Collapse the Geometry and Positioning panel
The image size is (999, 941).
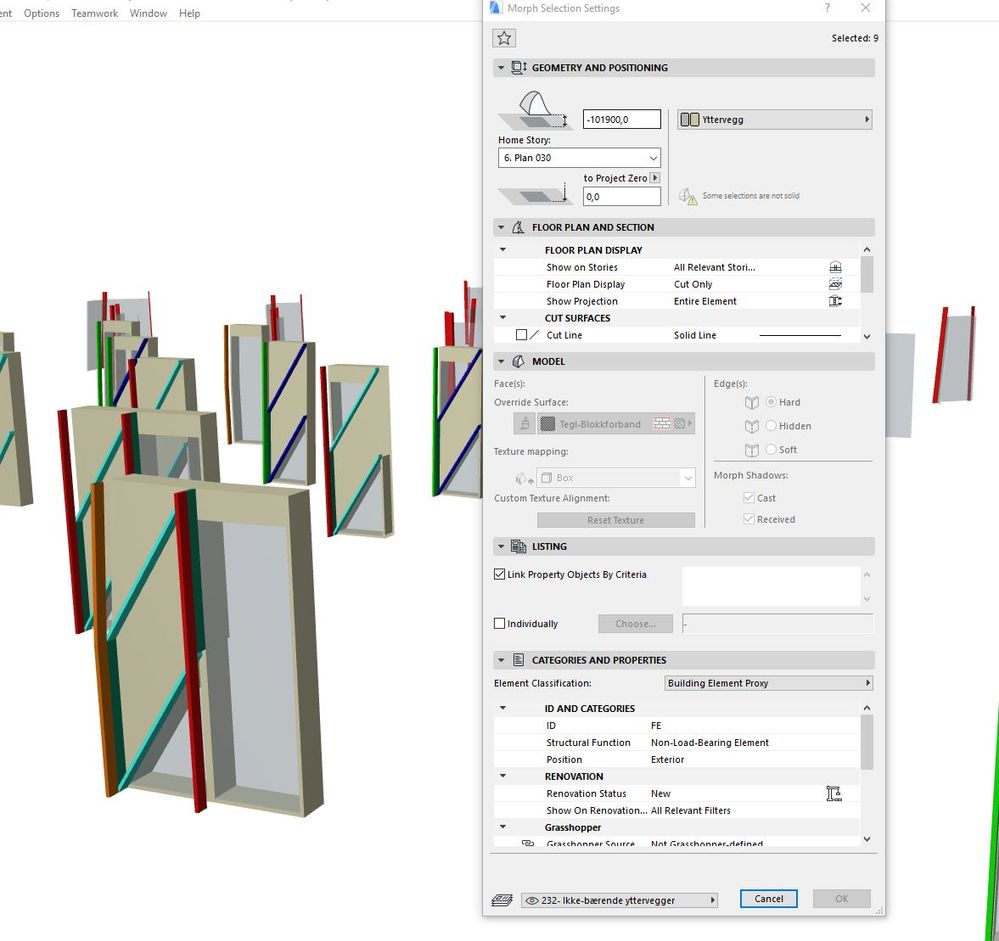[501, 68]
